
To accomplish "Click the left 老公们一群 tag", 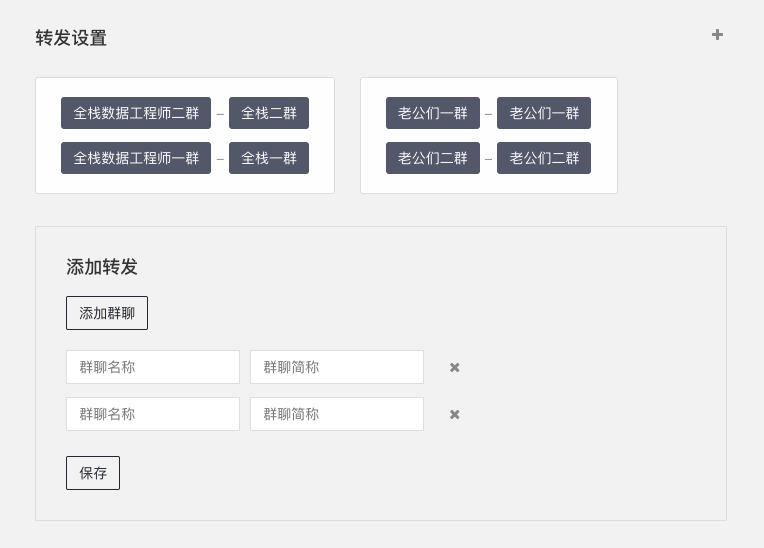I will click(x=433, y=113).
